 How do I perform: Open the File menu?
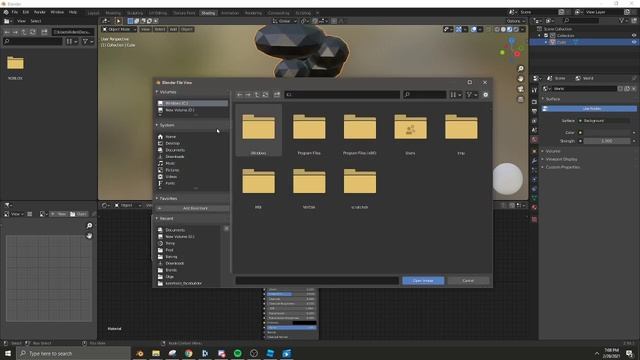click(x=15, y=12)
